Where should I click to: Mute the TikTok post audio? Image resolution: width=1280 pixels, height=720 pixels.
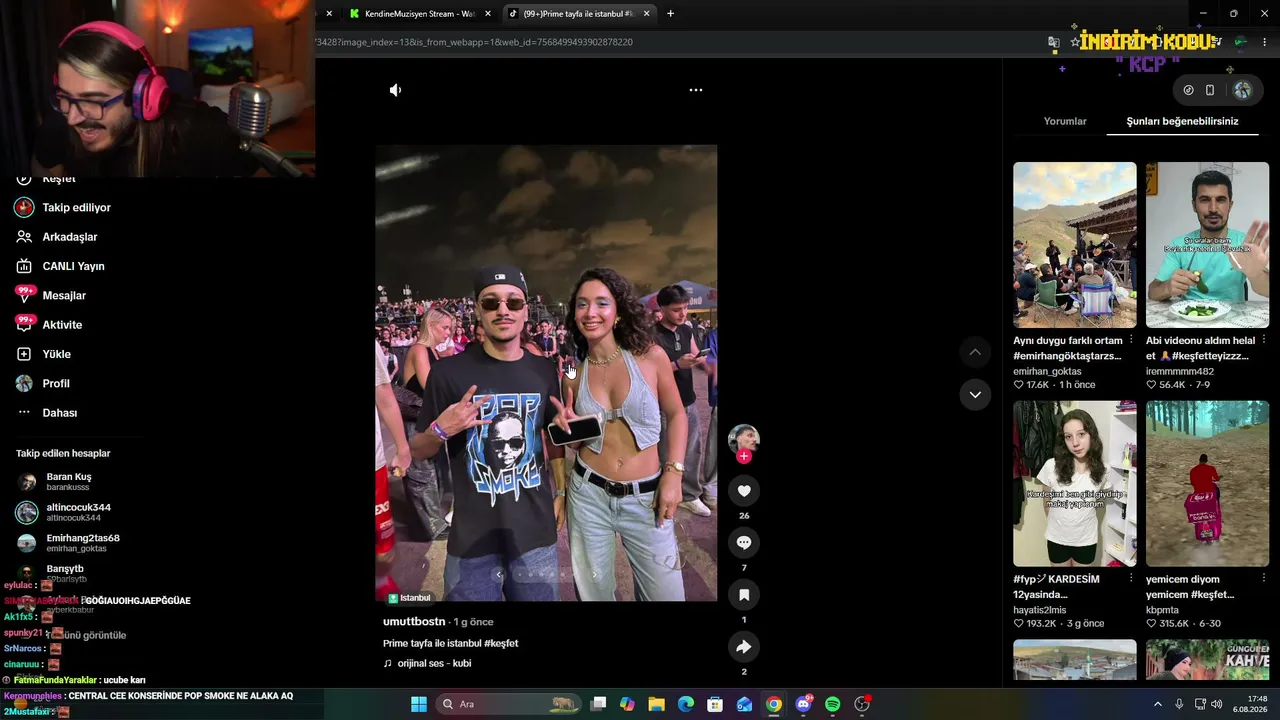coord(396,90)
